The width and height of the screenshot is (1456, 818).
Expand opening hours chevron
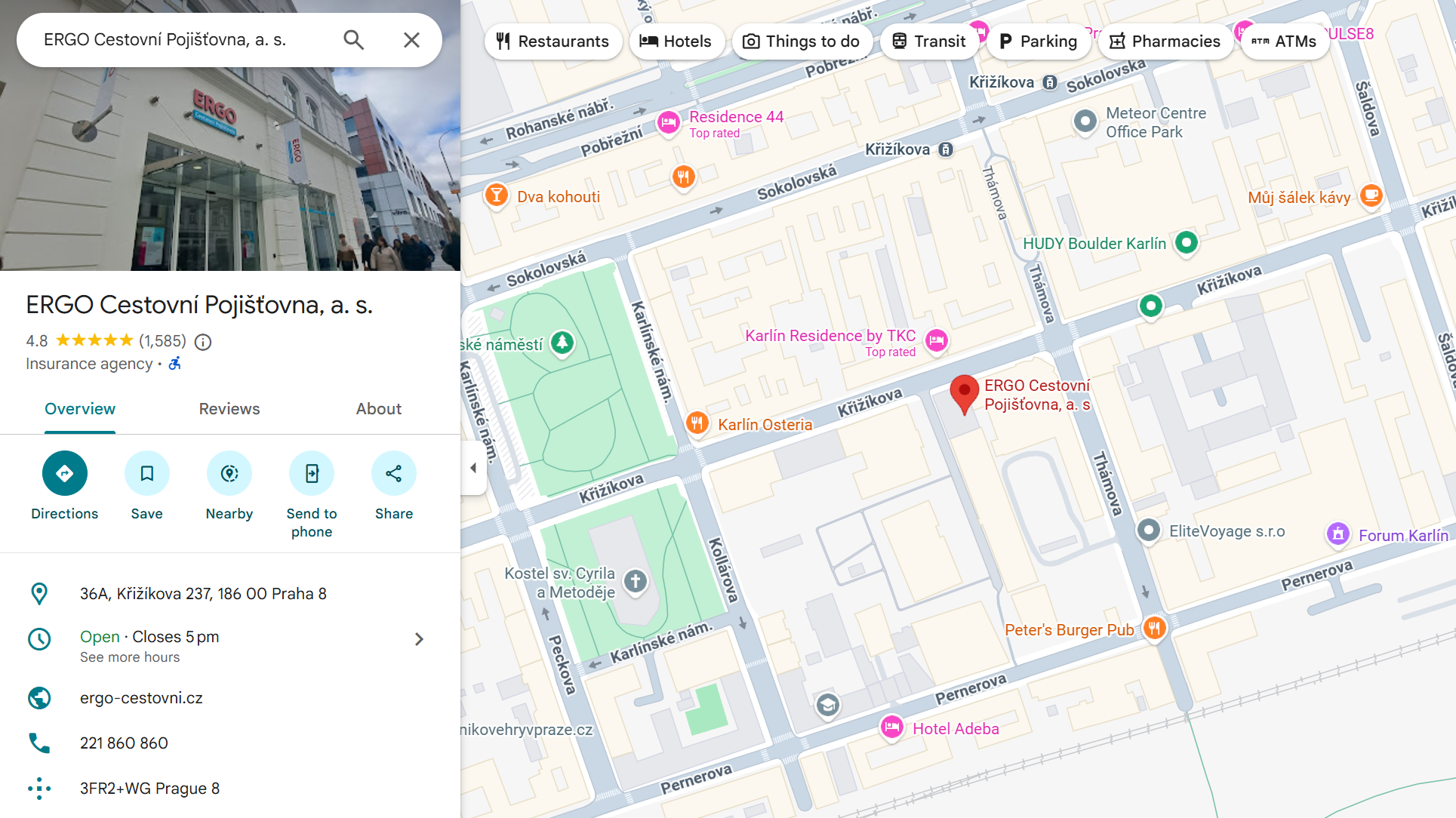coord(419,639)
